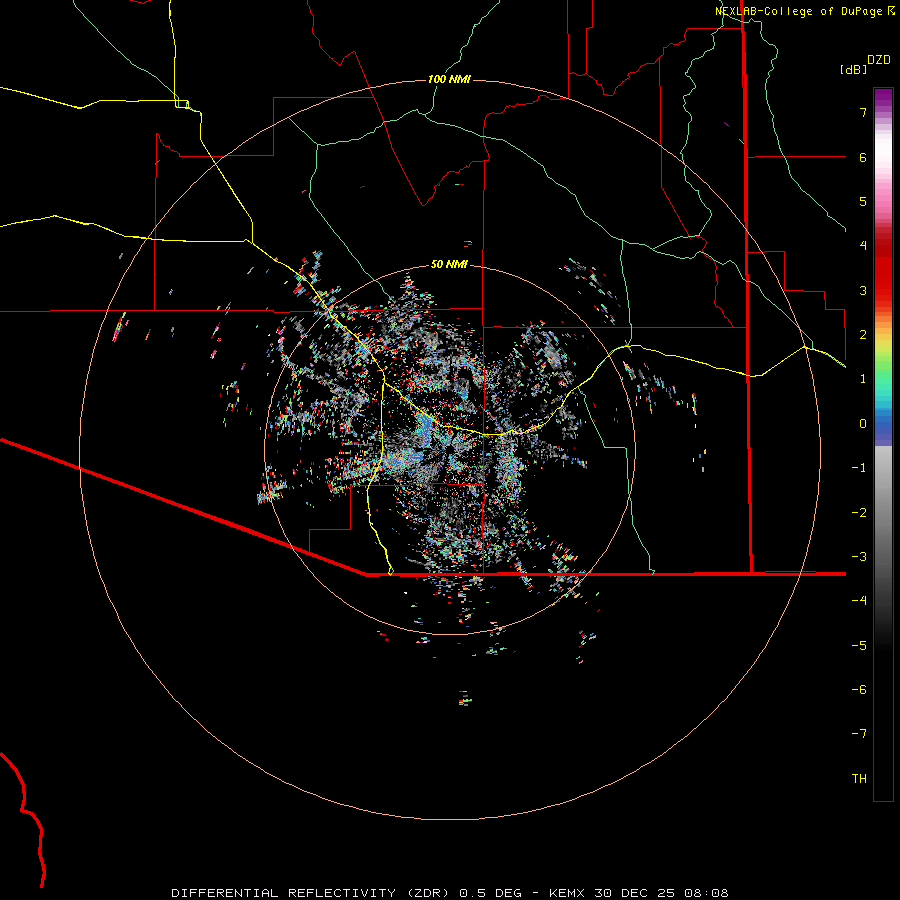This screenshot has height=900, width=900.
Task: Click the 0.5 DEG elevation text in caption
Action: [x=488, y=892]
